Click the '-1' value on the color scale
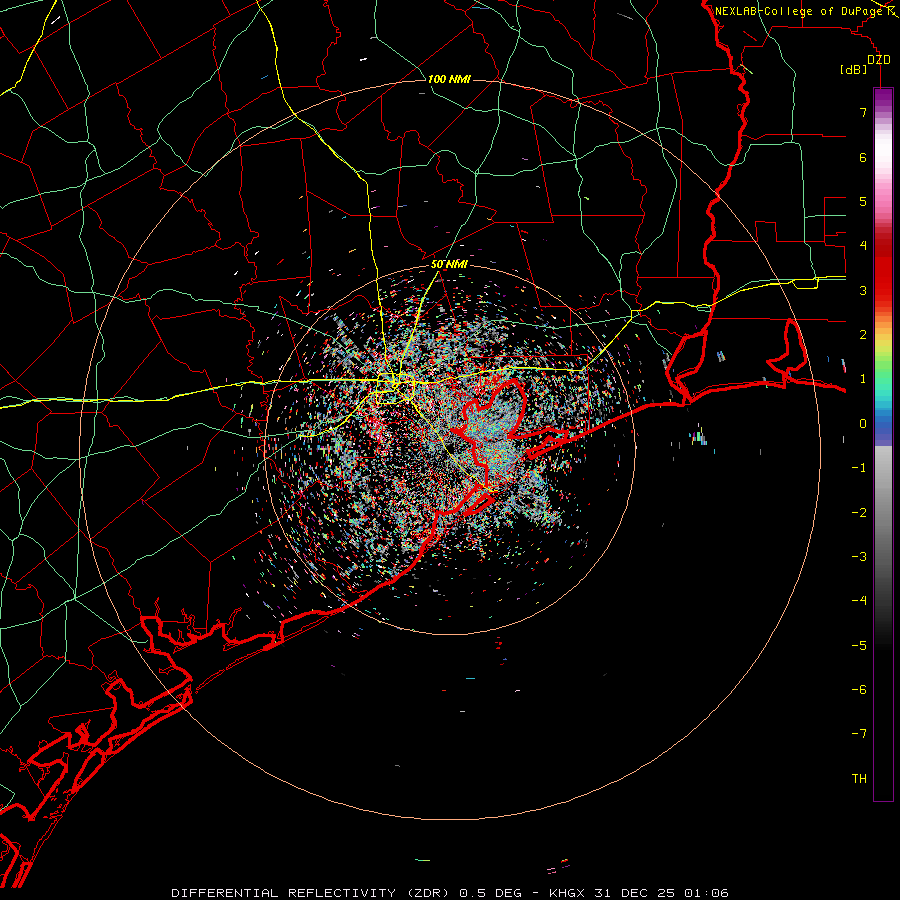The height and width of the screenshot is (900, 900). point(859,468)
